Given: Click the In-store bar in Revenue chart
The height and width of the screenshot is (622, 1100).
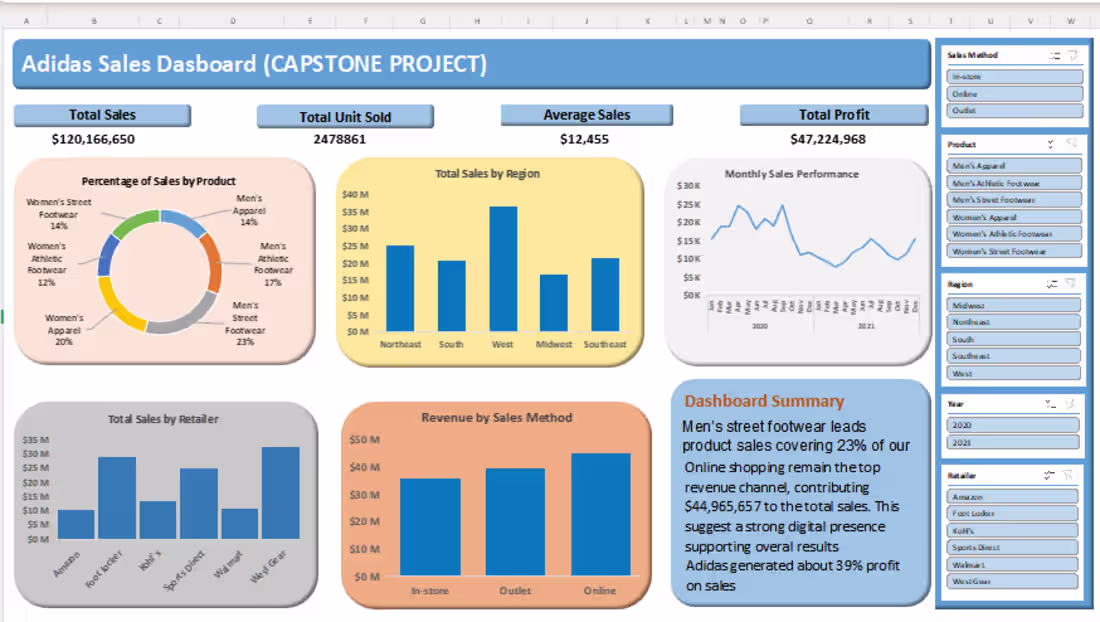Looking at the screenshot, I should click(430, 527).
